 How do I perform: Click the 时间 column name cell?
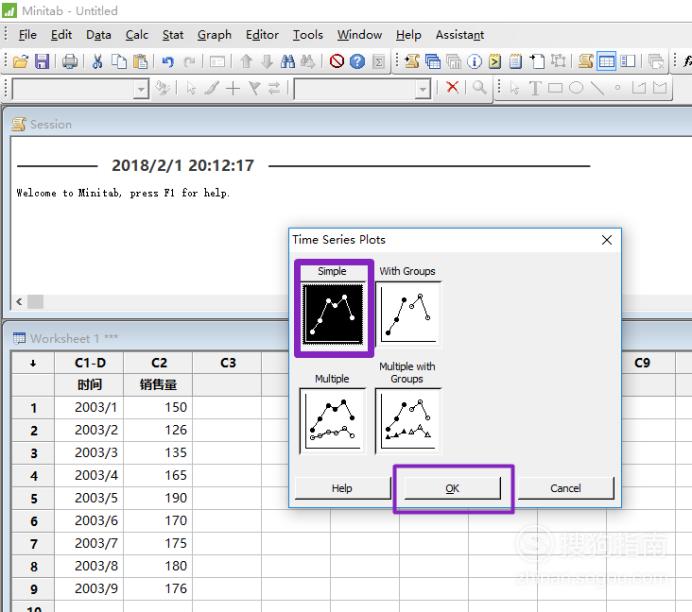(x=90, y=385)
